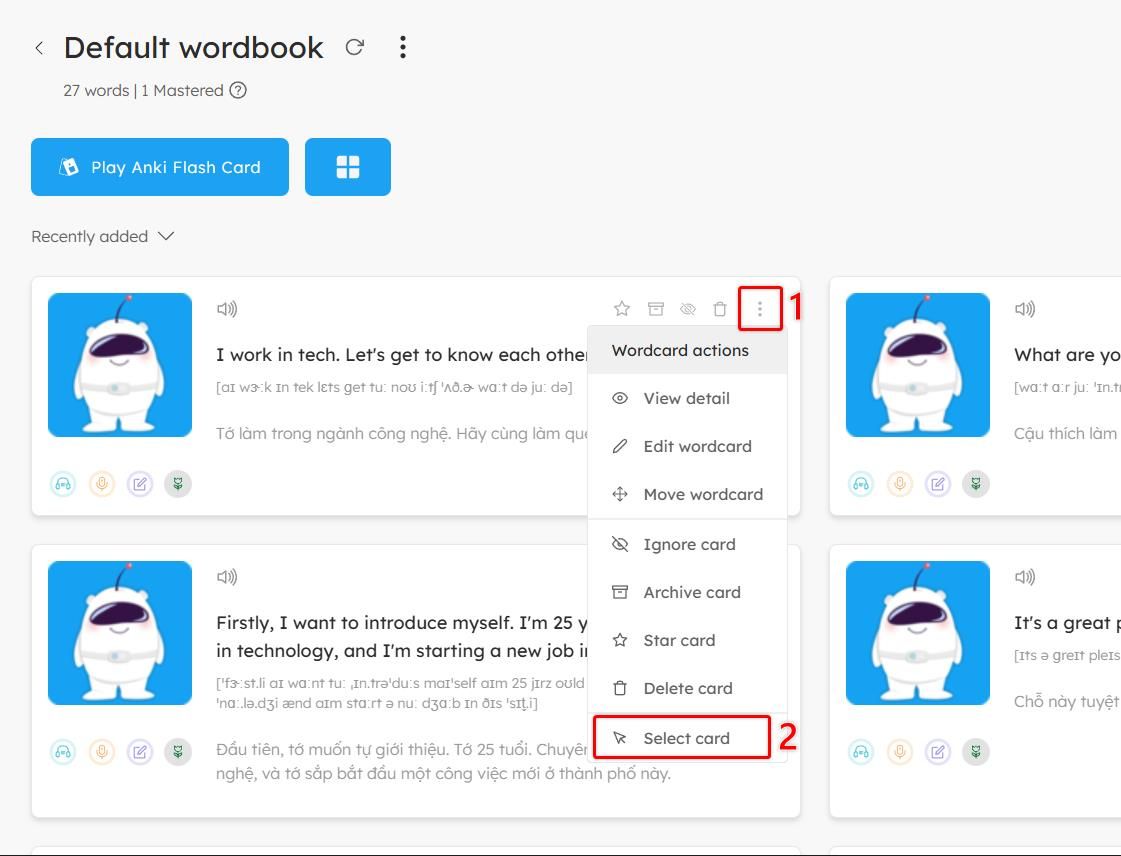Toggle ignore eye icon on first card
Viewport: 1121px width, 856px height.
point(688,309)
